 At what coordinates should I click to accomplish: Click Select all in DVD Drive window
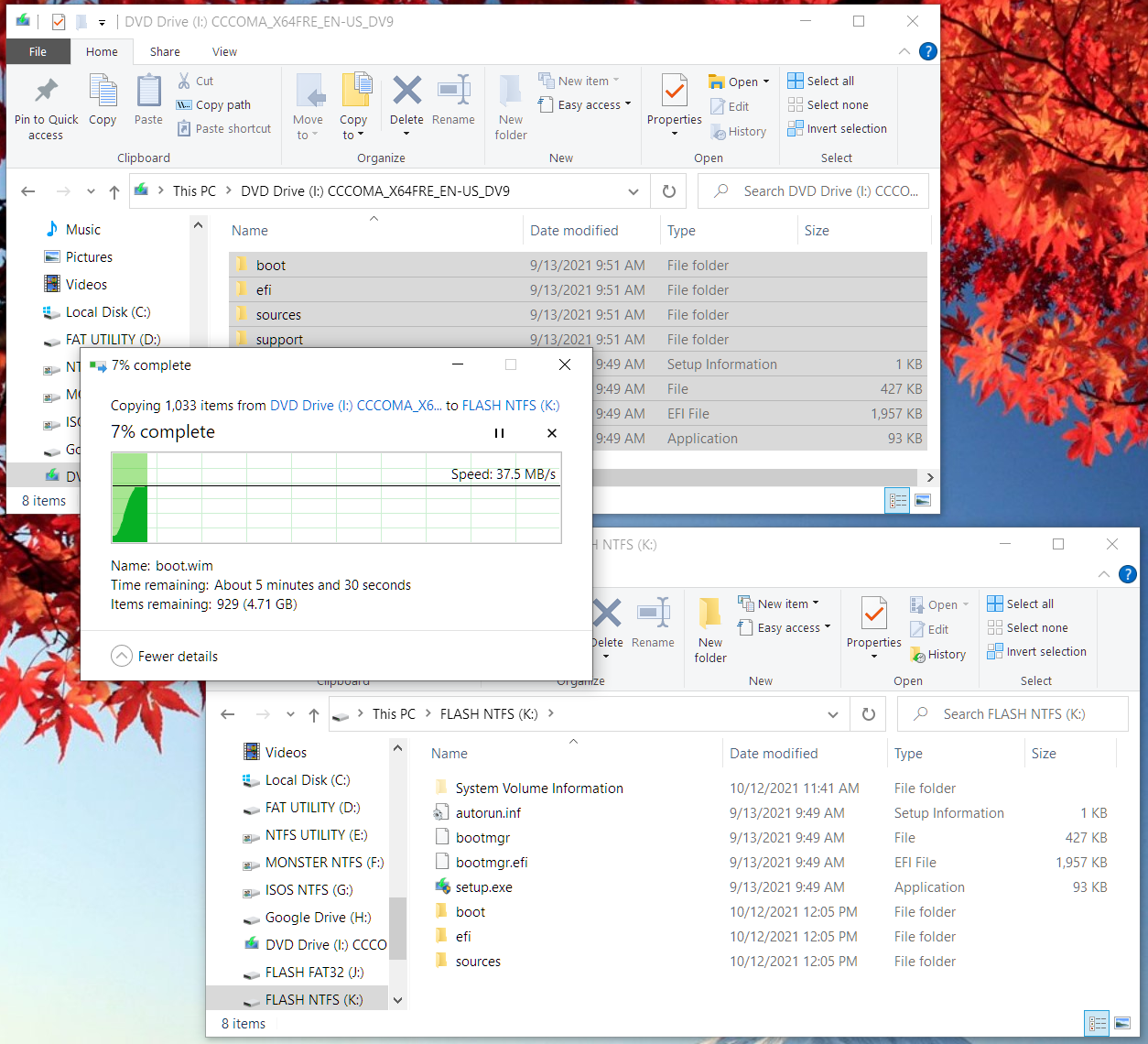[x=820, y=81]
